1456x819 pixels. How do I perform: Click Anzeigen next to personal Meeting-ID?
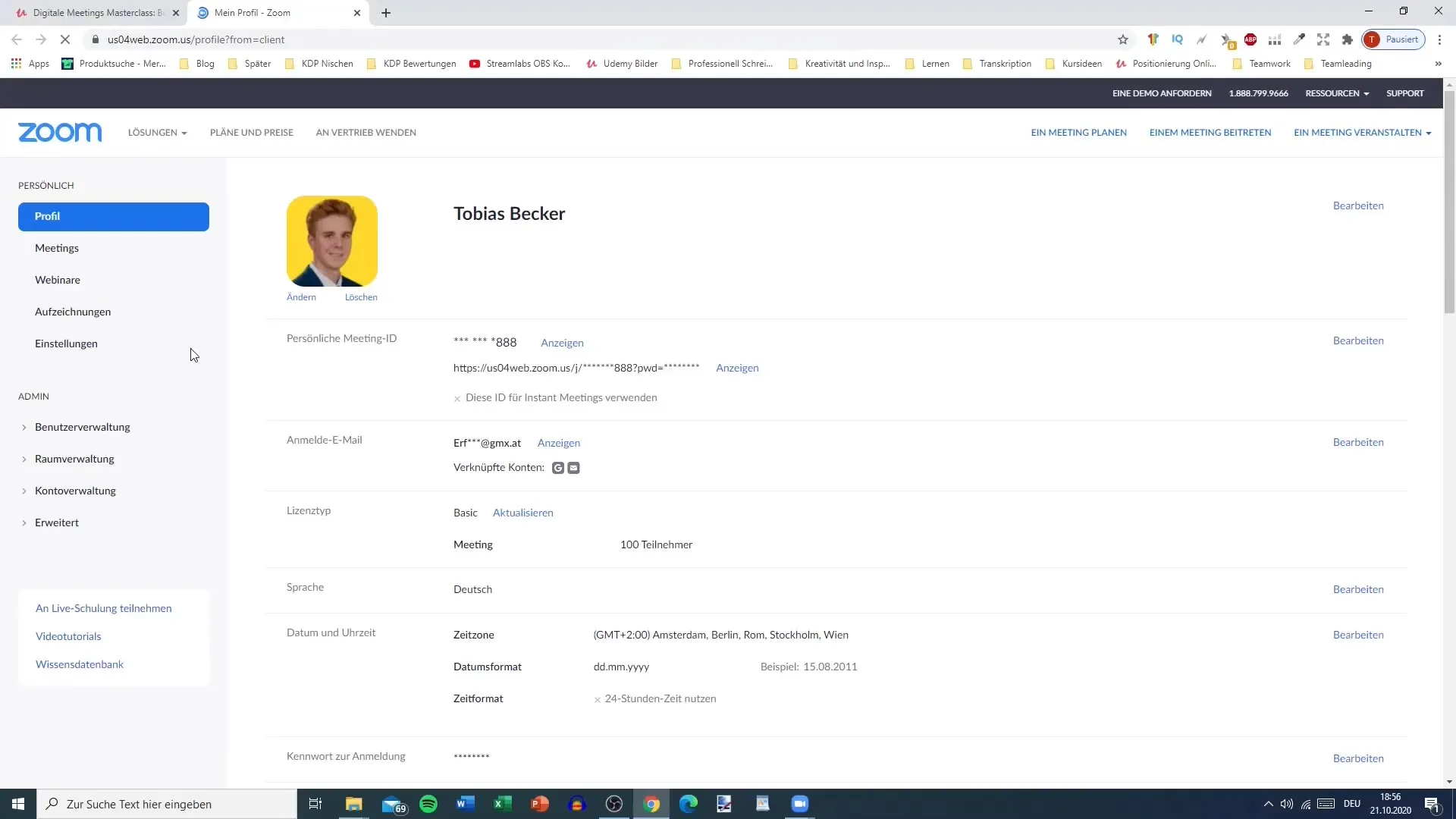[562, 341]
